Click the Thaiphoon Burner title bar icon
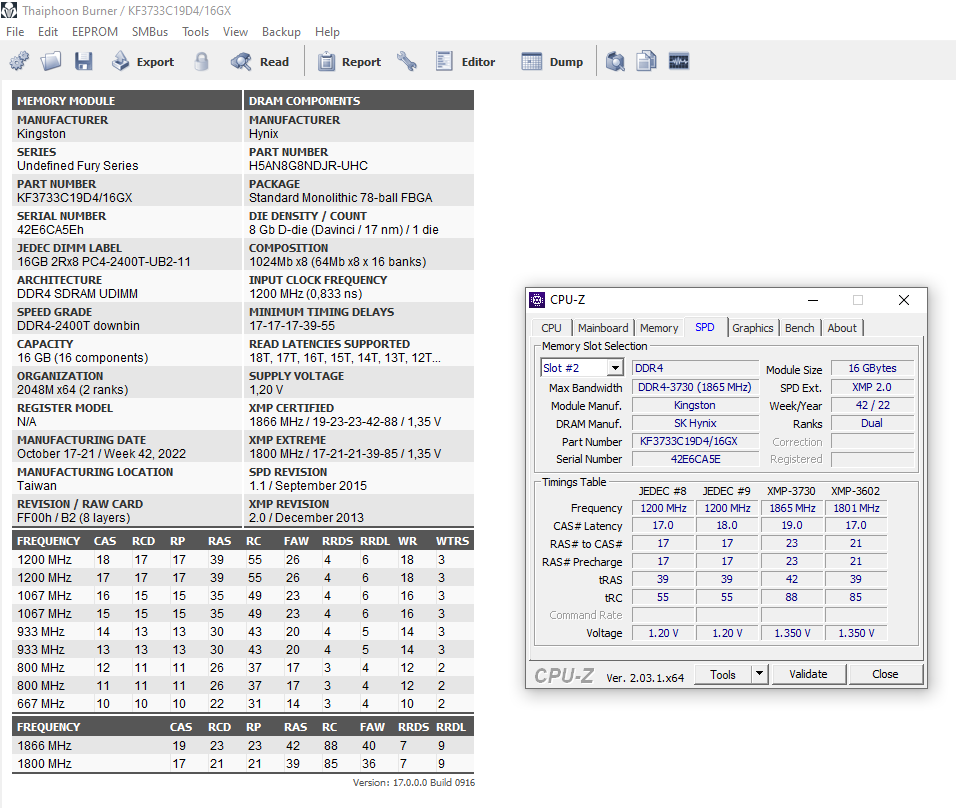The width and height of the screenshot is (956, 808). coord(9,10)
